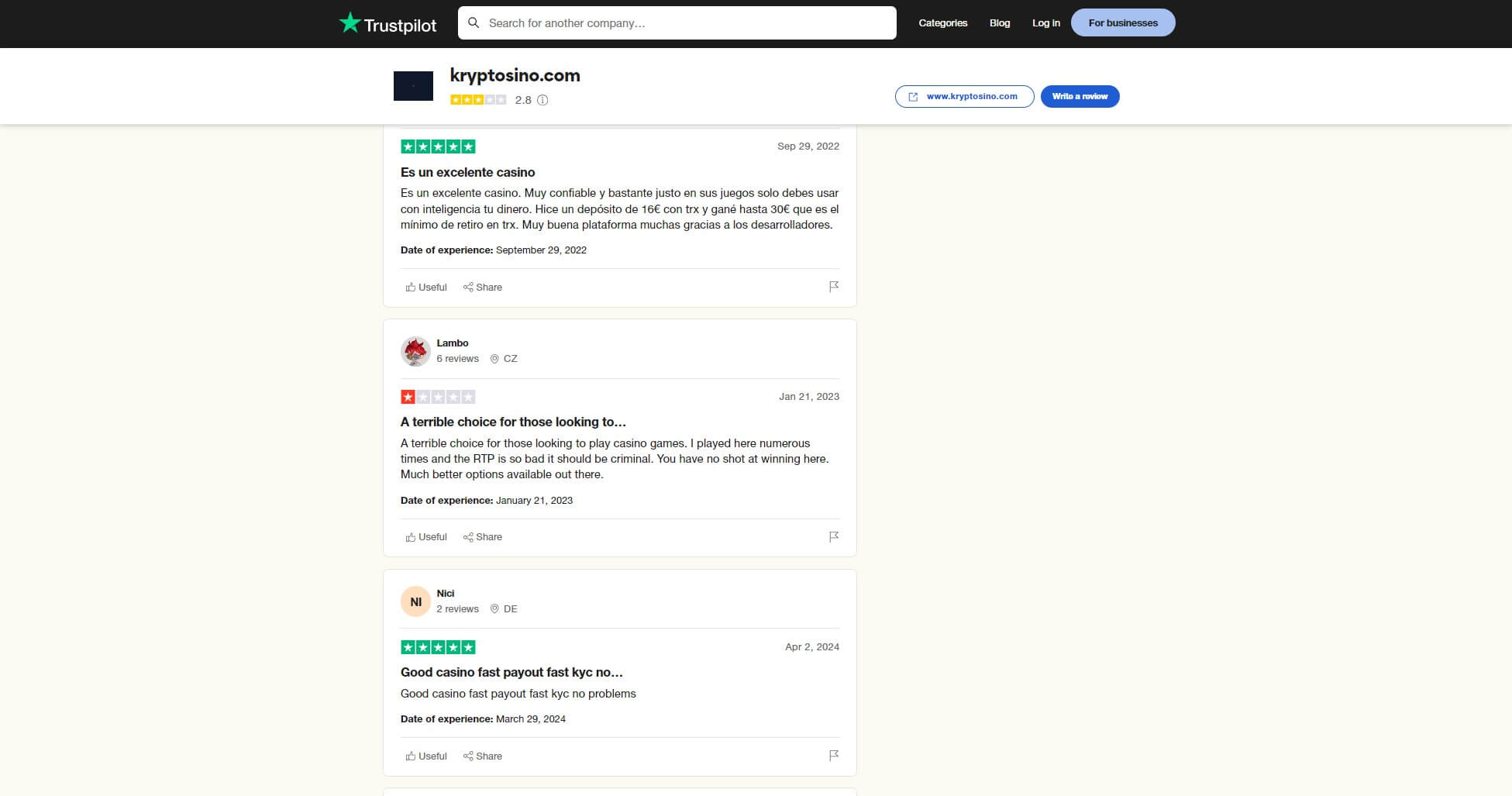The width and height of the screenshot is (1512, 796).
Task: Click the Share icon on Nici's review
Action: [482, 756]
